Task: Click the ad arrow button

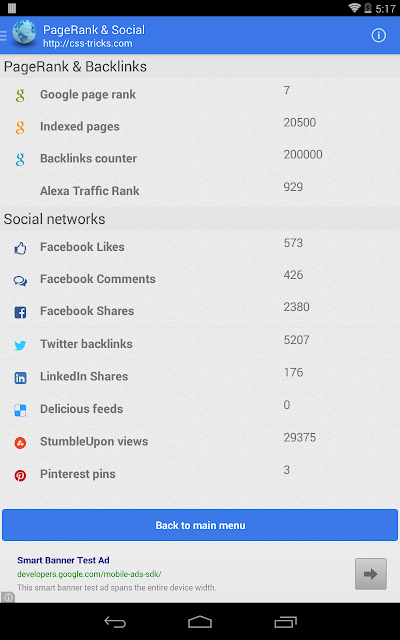Action: point(371,574)
